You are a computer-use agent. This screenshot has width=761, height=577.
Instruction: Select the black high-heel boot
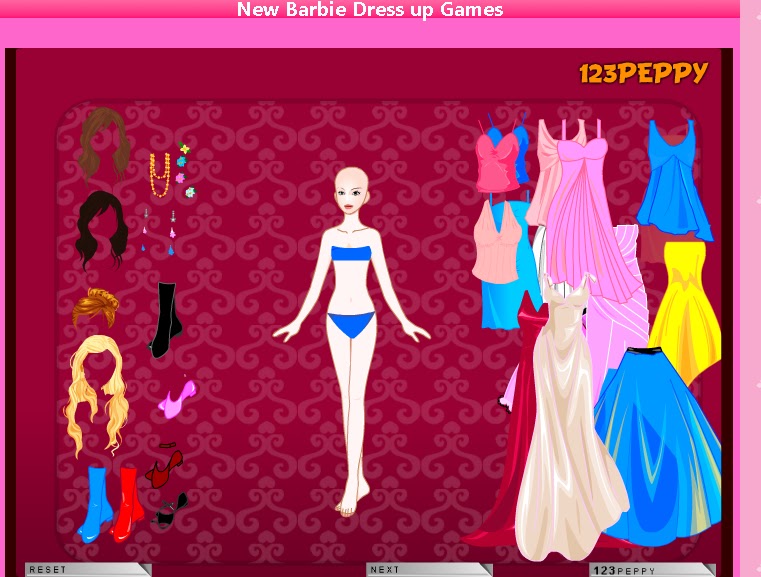tap(165, 320)
